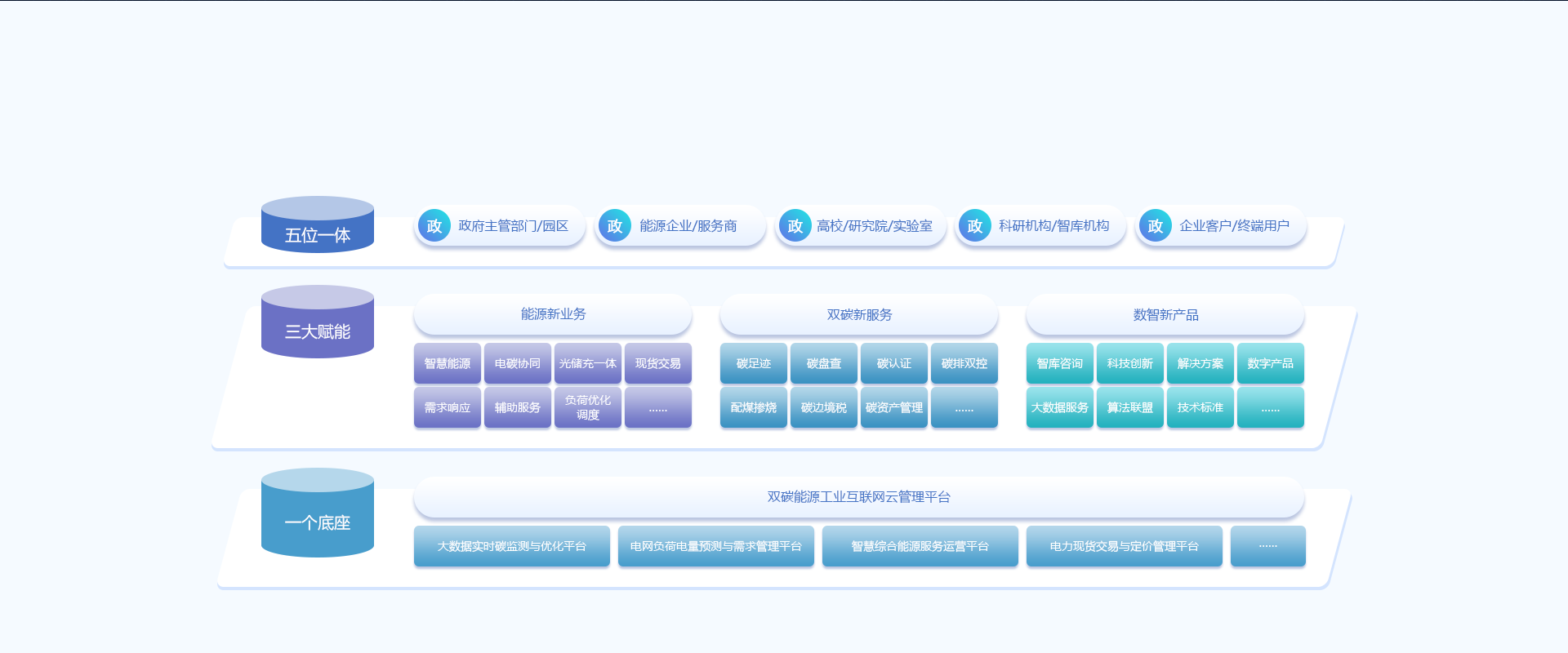Click the 碳盘查 tile
The image size is (1568, 653).
(824, 363)
